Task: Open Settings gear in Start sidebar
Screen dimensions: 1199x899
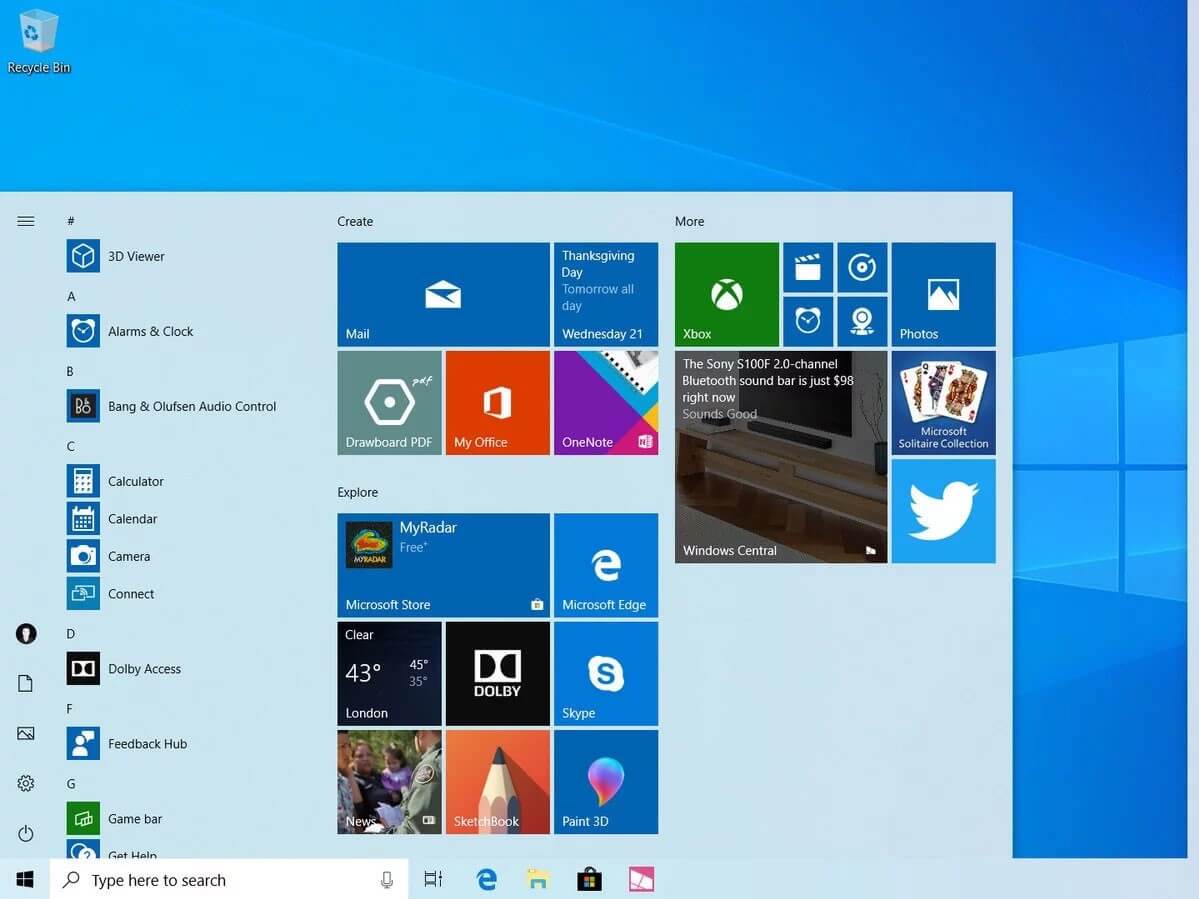Action: pos(25,783)
